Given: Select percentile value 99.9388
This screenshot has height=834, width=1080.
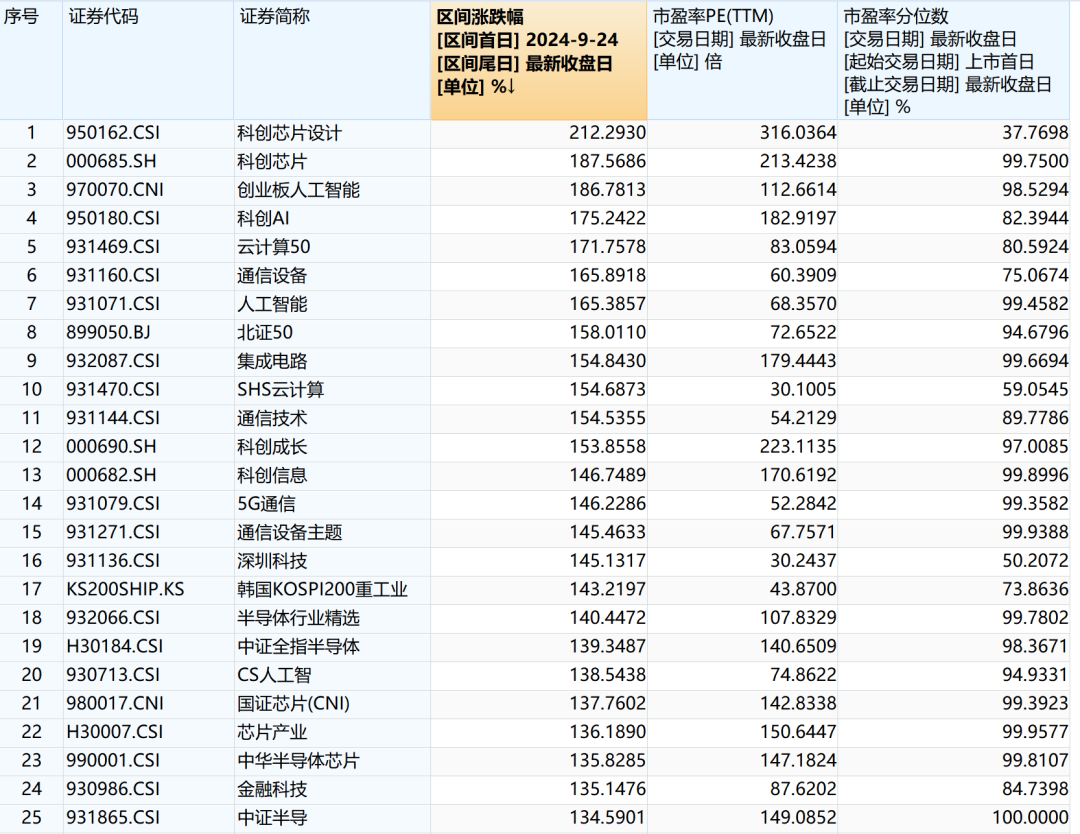Looking at the screenshot, I should click(x=1035, y=532).
